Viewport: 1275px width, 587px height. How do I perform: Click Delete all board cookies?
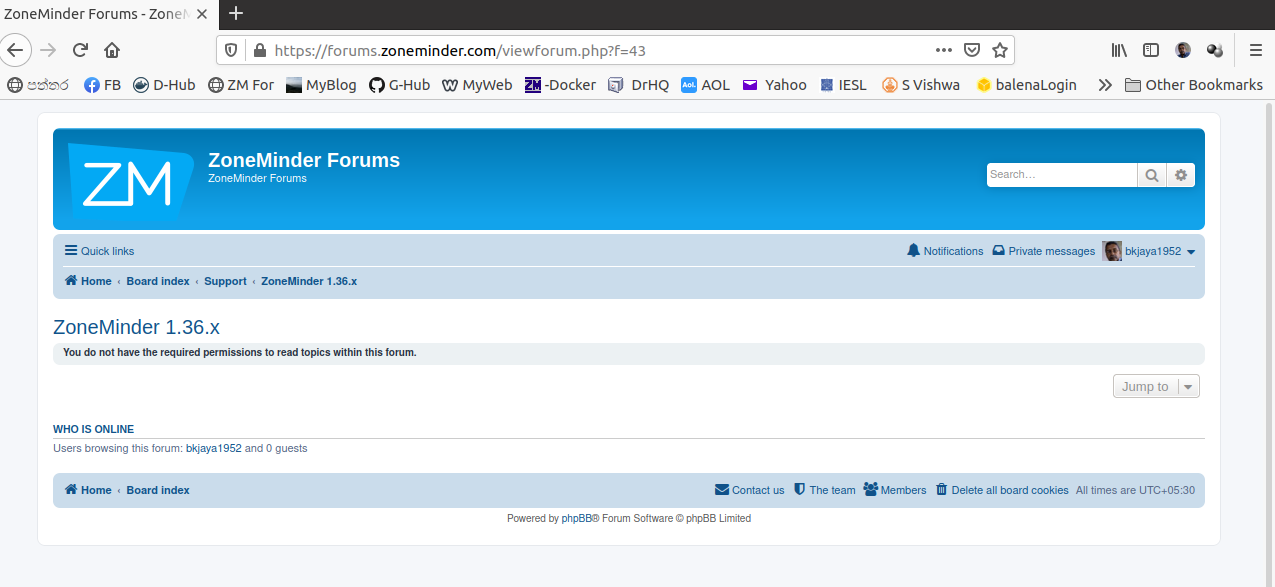[1002, 490]
